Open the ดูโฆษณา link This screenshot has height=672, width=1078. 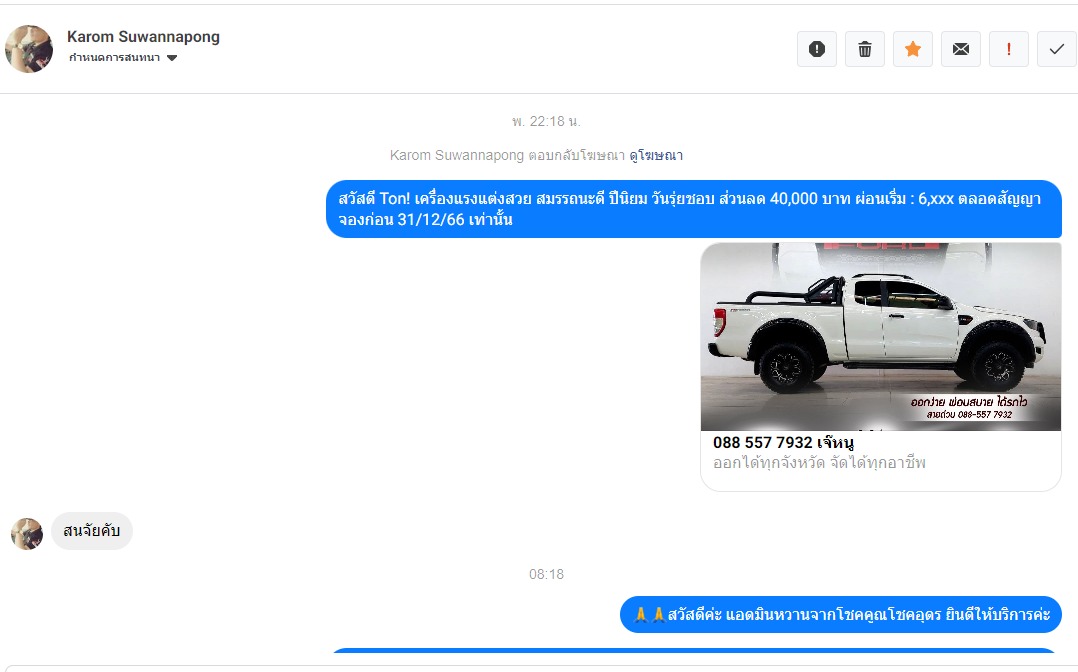tap(656, 155)
